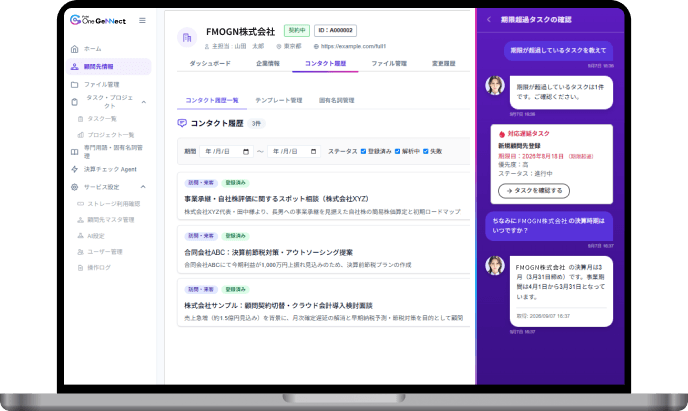This screenshot has height=411, width=688.
Task: Open 決算チェック Agent in sidebar
Action: [x=108, y=169]
